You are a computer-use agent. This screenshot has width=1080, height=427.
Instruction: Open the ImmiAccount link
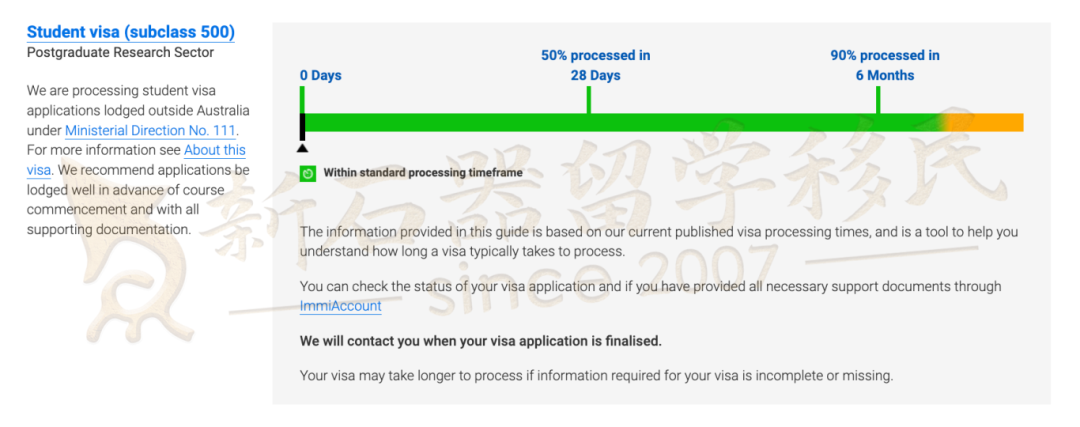pyautogui.click(x=340, y=306)
